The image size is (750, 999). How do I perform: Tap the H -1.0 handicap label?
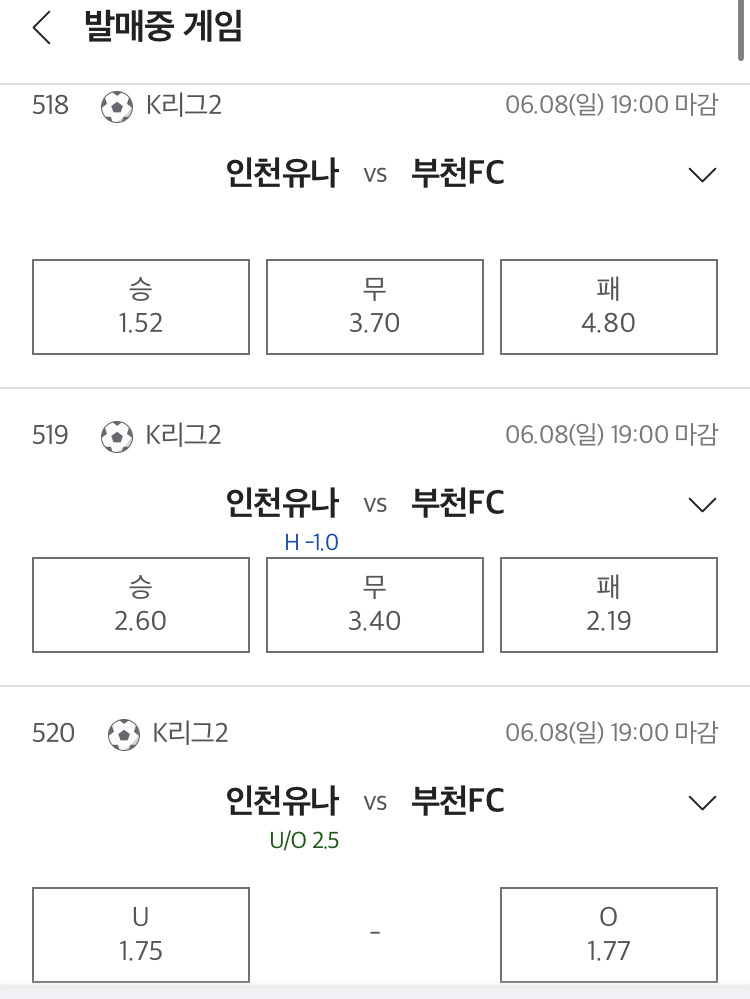pyautogui.click(x=312, y=542)
